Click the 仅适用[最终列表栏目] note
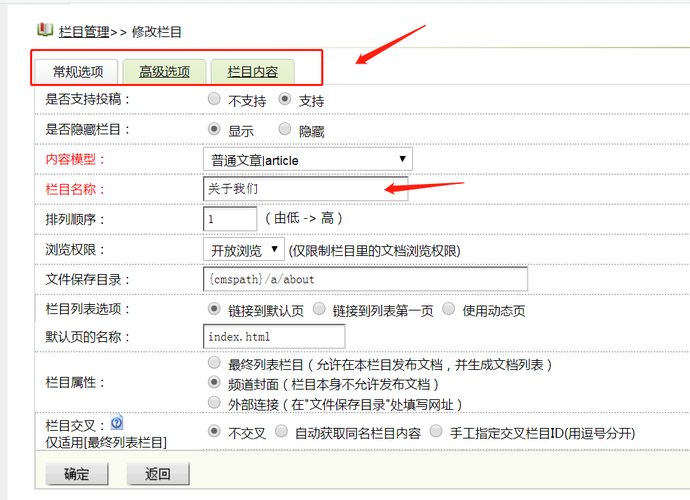This screenshot has width=690, height=500. (x=106, y=442)
